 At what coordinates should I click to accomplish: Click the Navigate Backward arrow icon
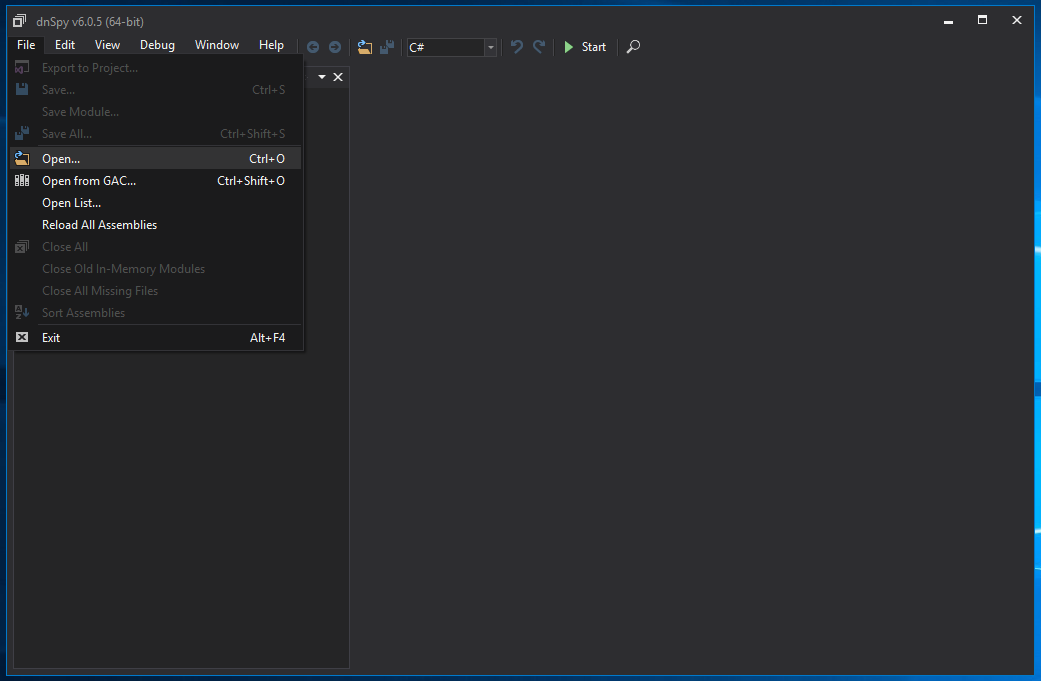click(313, 47)
